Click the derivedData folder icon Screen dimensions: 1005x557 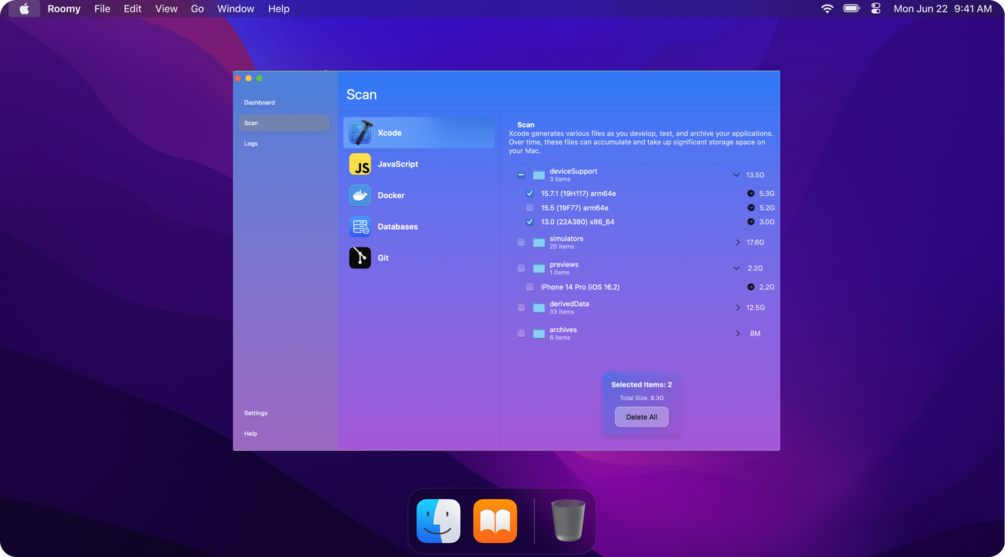coord(539,308)
